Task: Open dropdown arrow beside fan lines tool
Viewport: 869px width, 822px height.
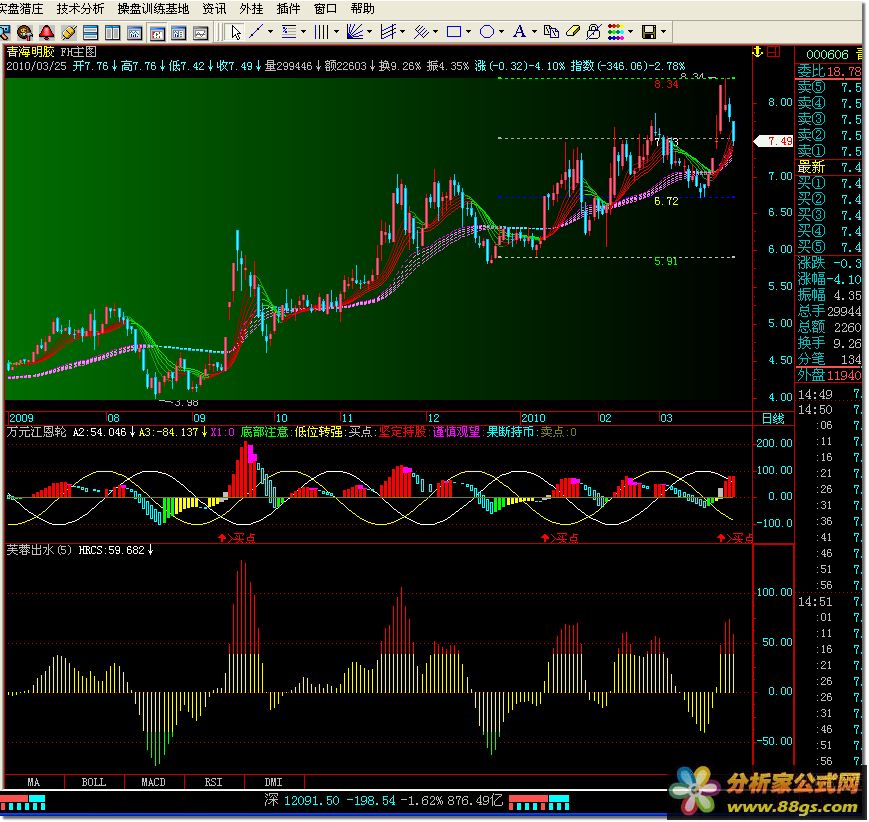Action: 369,32
